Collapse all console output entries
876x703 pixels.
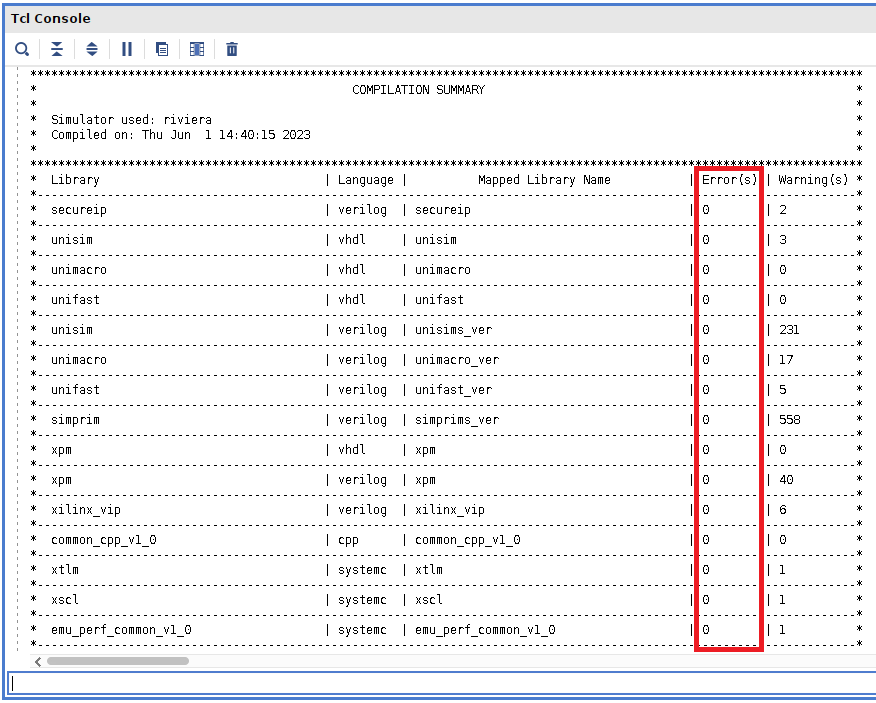[x=57, y=49]
